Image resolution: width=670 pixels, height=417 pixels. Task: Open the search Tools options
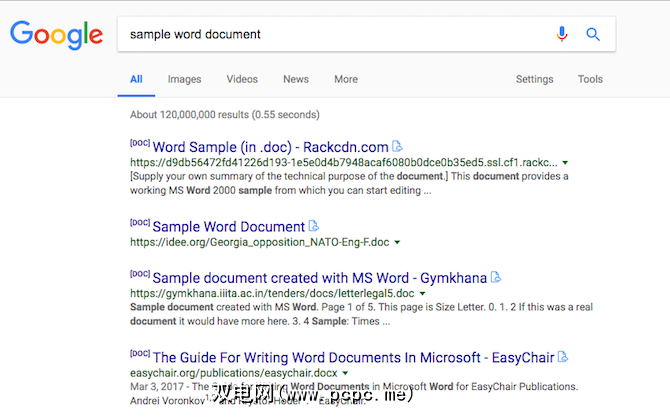(590, 79)
